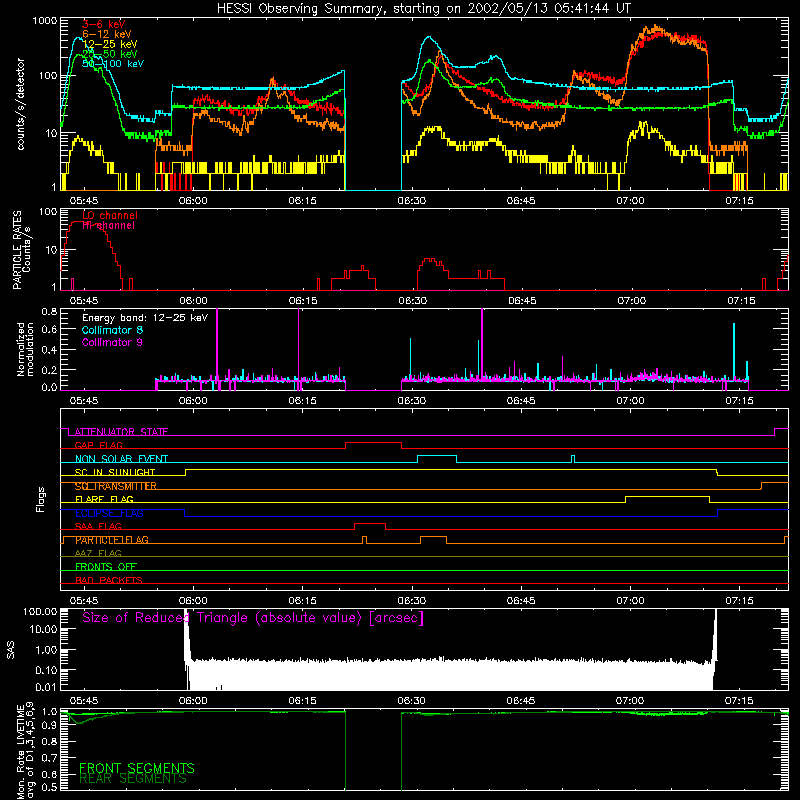This screenshot has height=800, width=800.
Task: Click the Energy band: 12-25 keV label
Action: point(145,318)
